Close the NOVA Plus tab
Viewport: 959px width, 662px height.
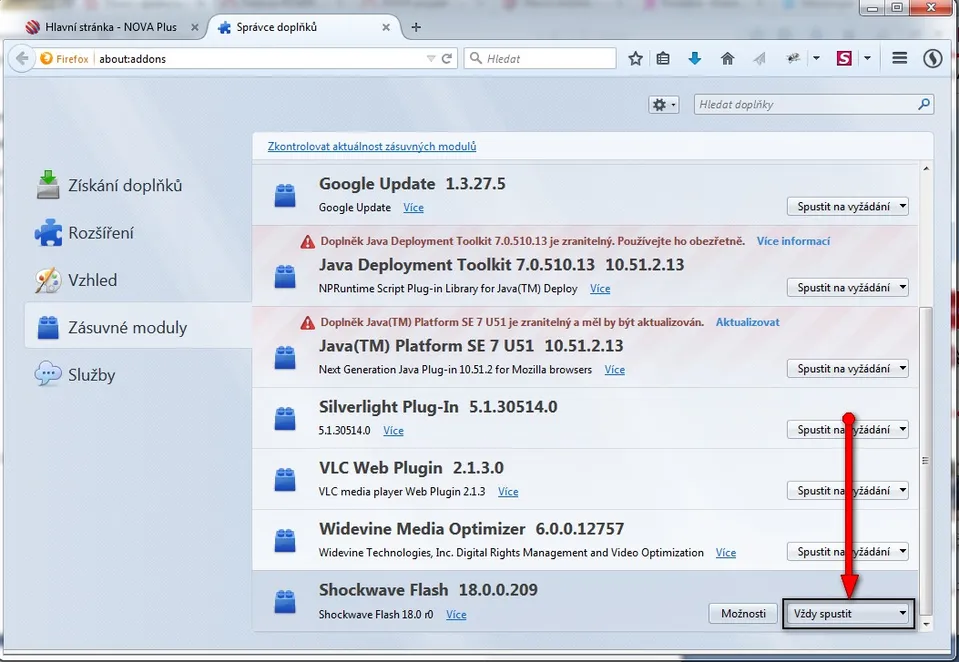(194, 27)
